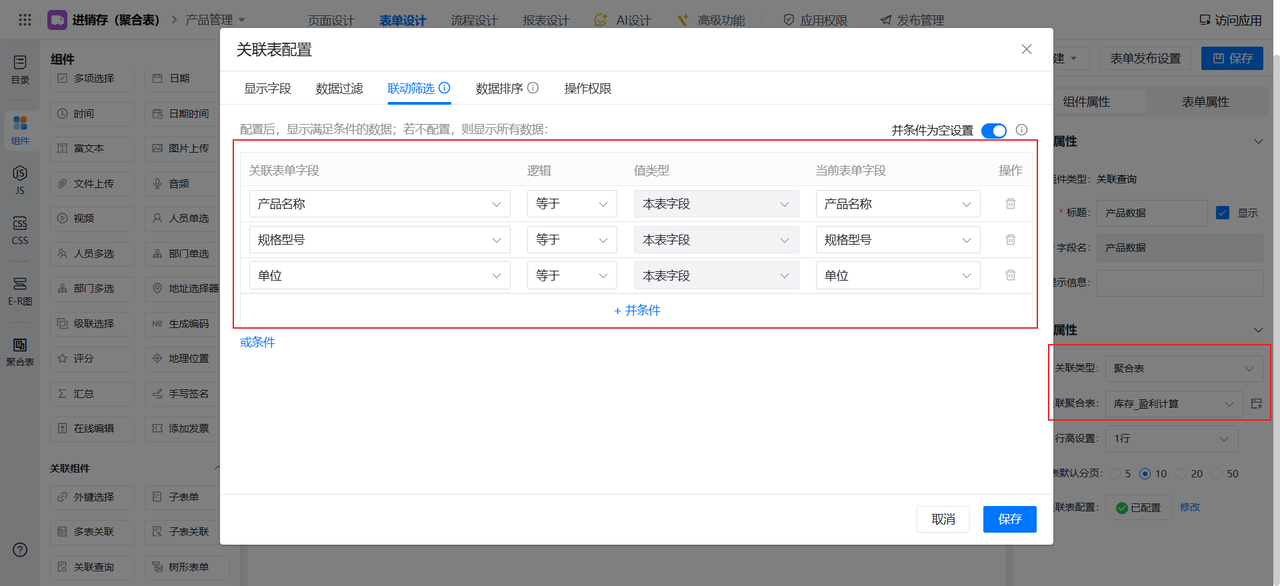Screen dimensions: 1280x586
Task: Expand the 等于 logic dropdown in 单位 row
Action: (x=571, y=275)
